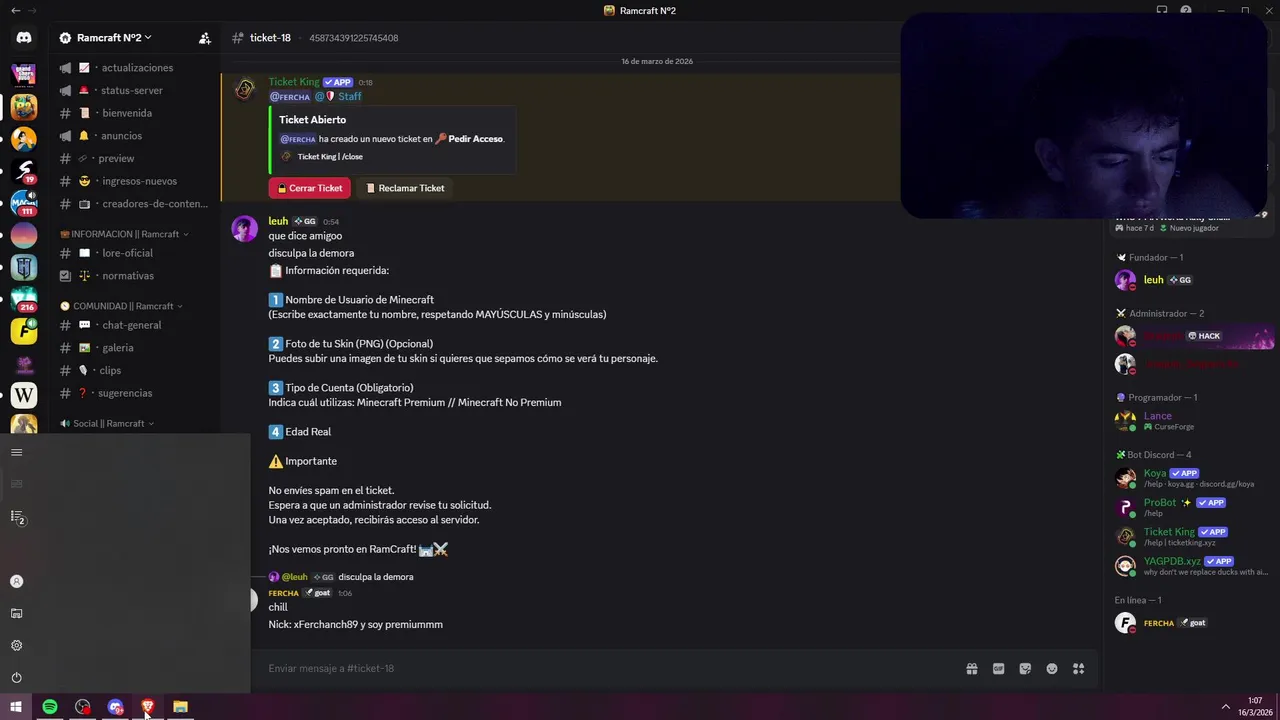Collapse the INFORMACION || Ramcraft category
The height and width of the screenshot is (720, 1280).
(124, 234)
